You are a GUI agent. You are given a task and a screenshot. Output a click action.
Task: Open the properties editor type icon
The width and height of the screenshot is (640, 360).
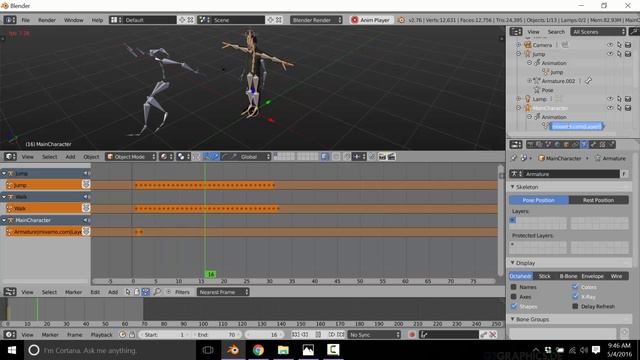(516, 144)
